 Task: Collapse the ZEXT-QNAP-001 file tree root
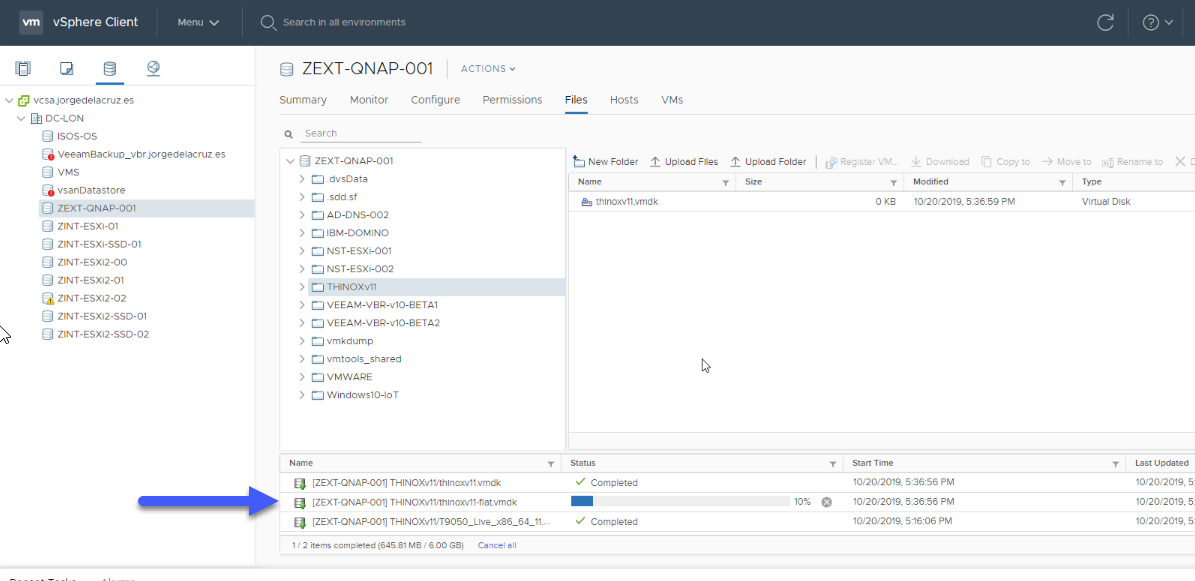[x=290, y=161]
